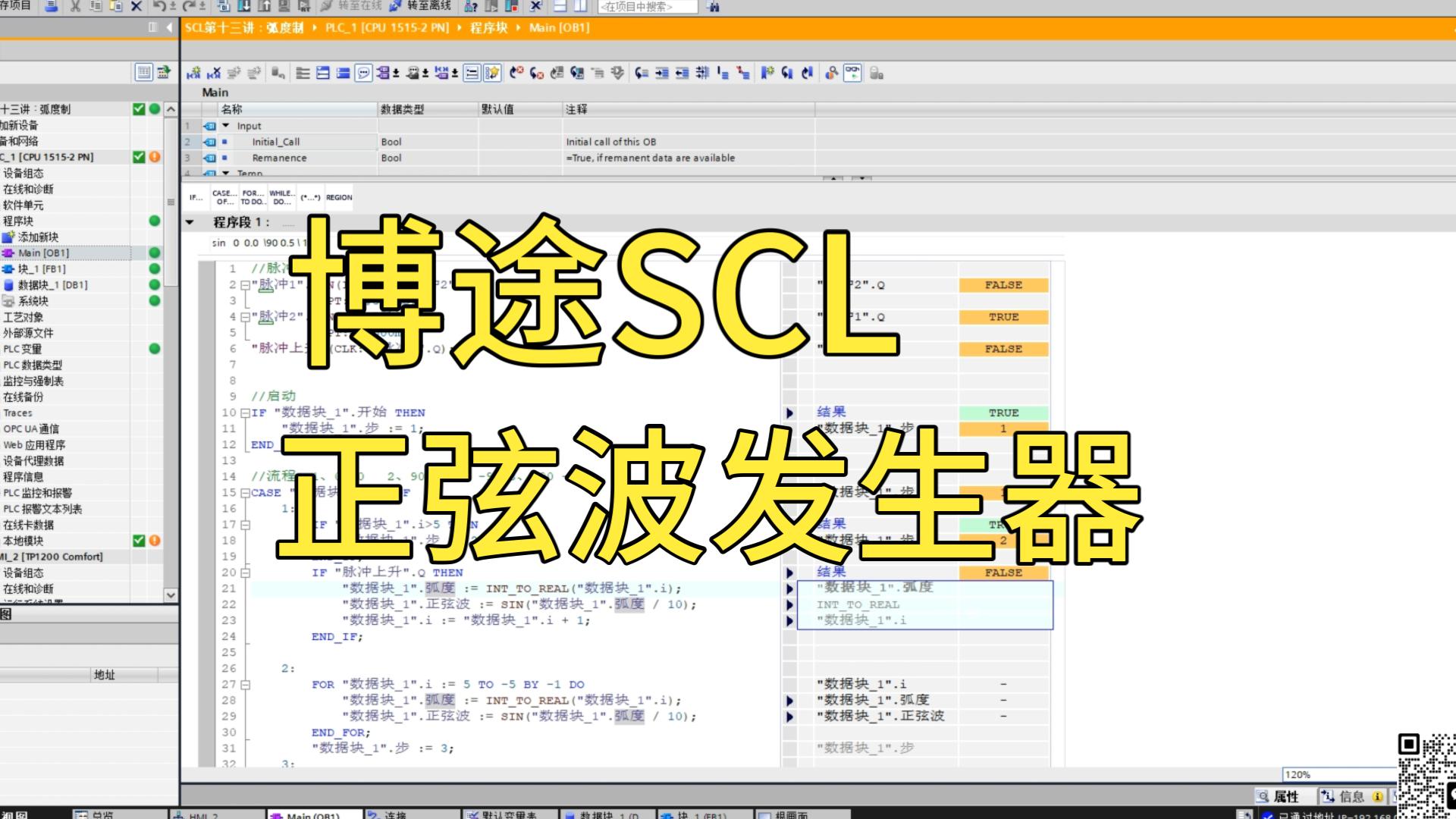
Task: Select Main [OB1] in project tree
Action: tap(43, 253)
